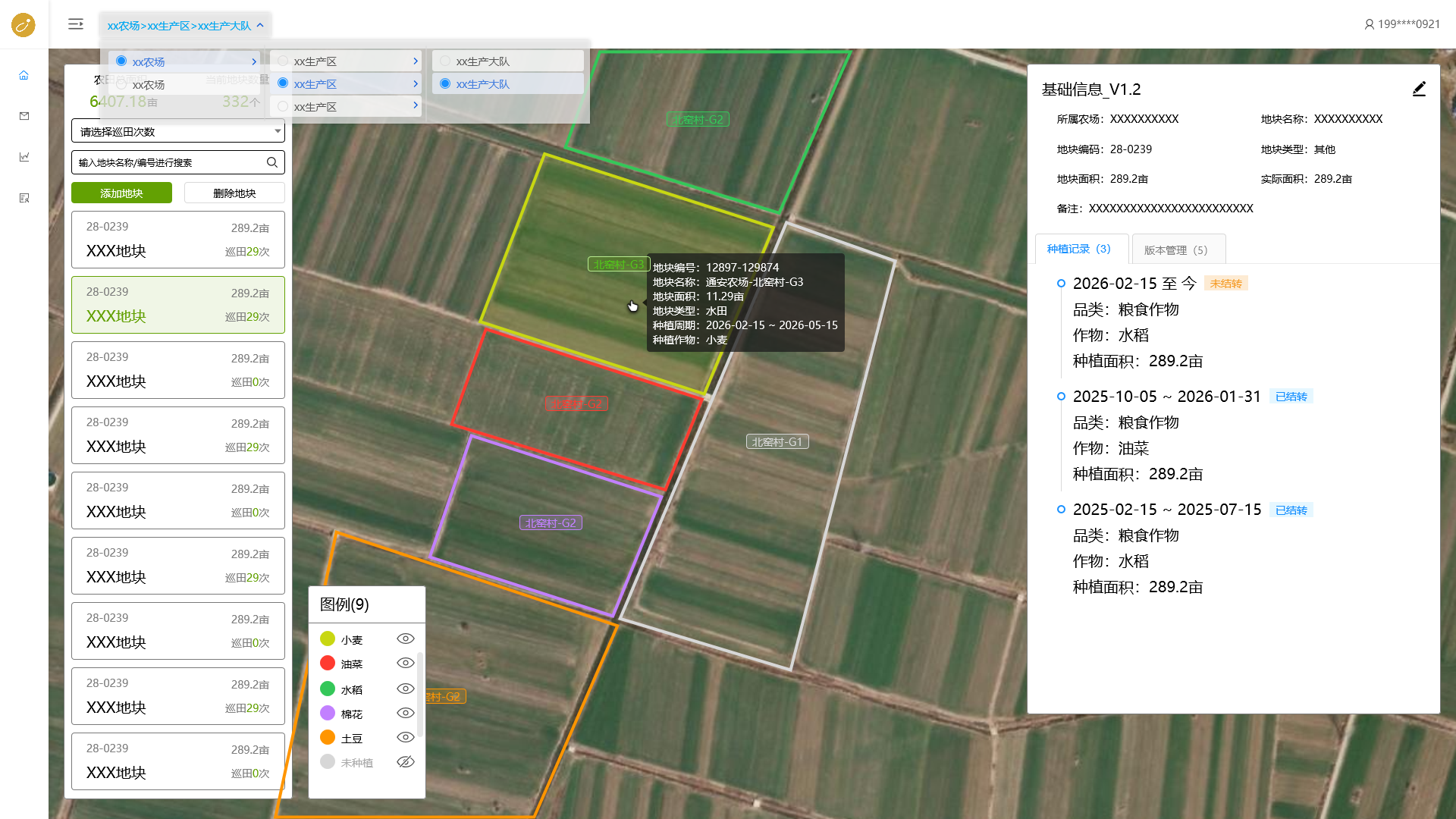Click the 删除地块 button
Screen dimensions: 1456x819
coord(234,193)
